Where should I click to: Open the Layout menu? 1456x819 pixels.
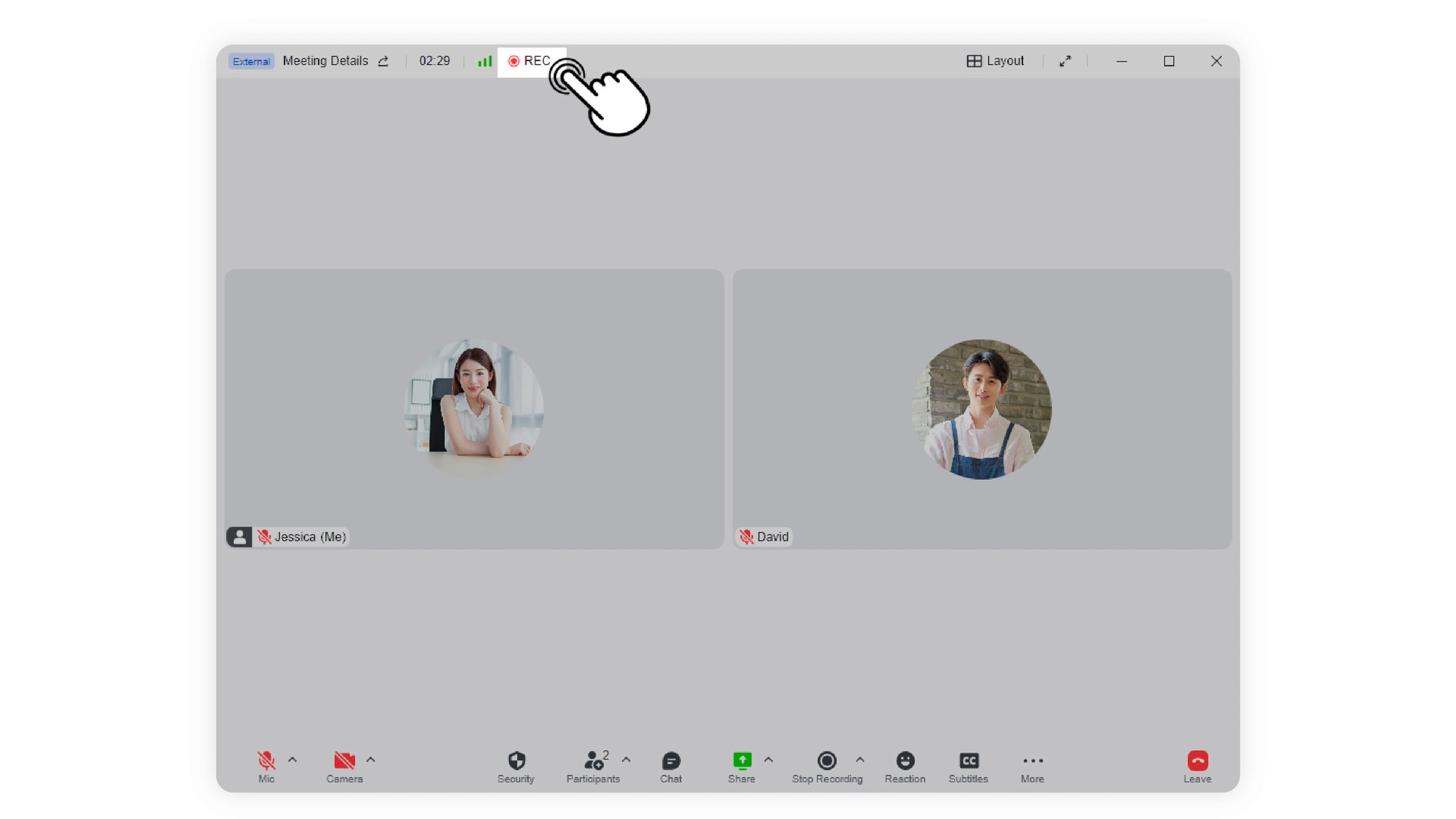pos(995,61)
